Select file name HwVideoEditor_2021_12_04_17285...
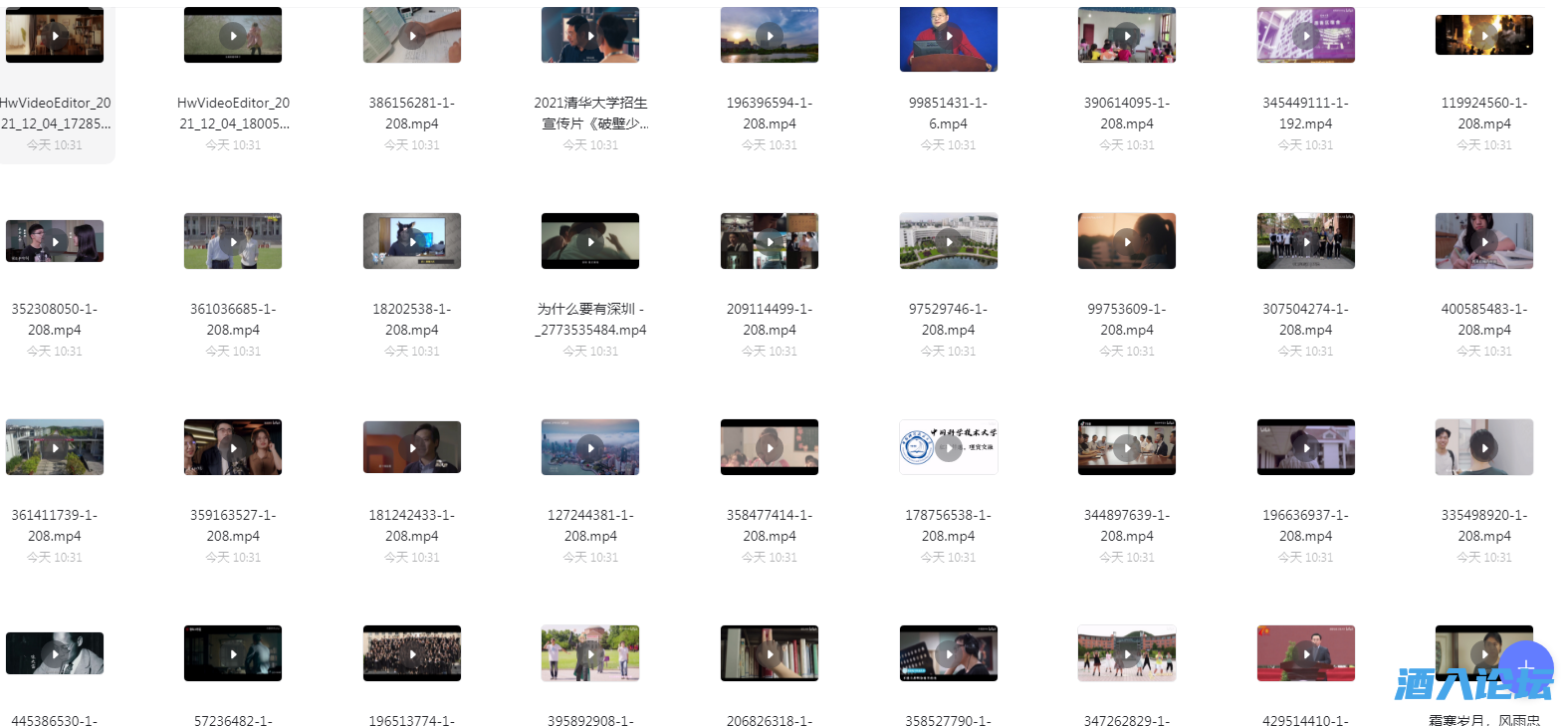The height and width of the screenshot is (726, 1568). 55,113
